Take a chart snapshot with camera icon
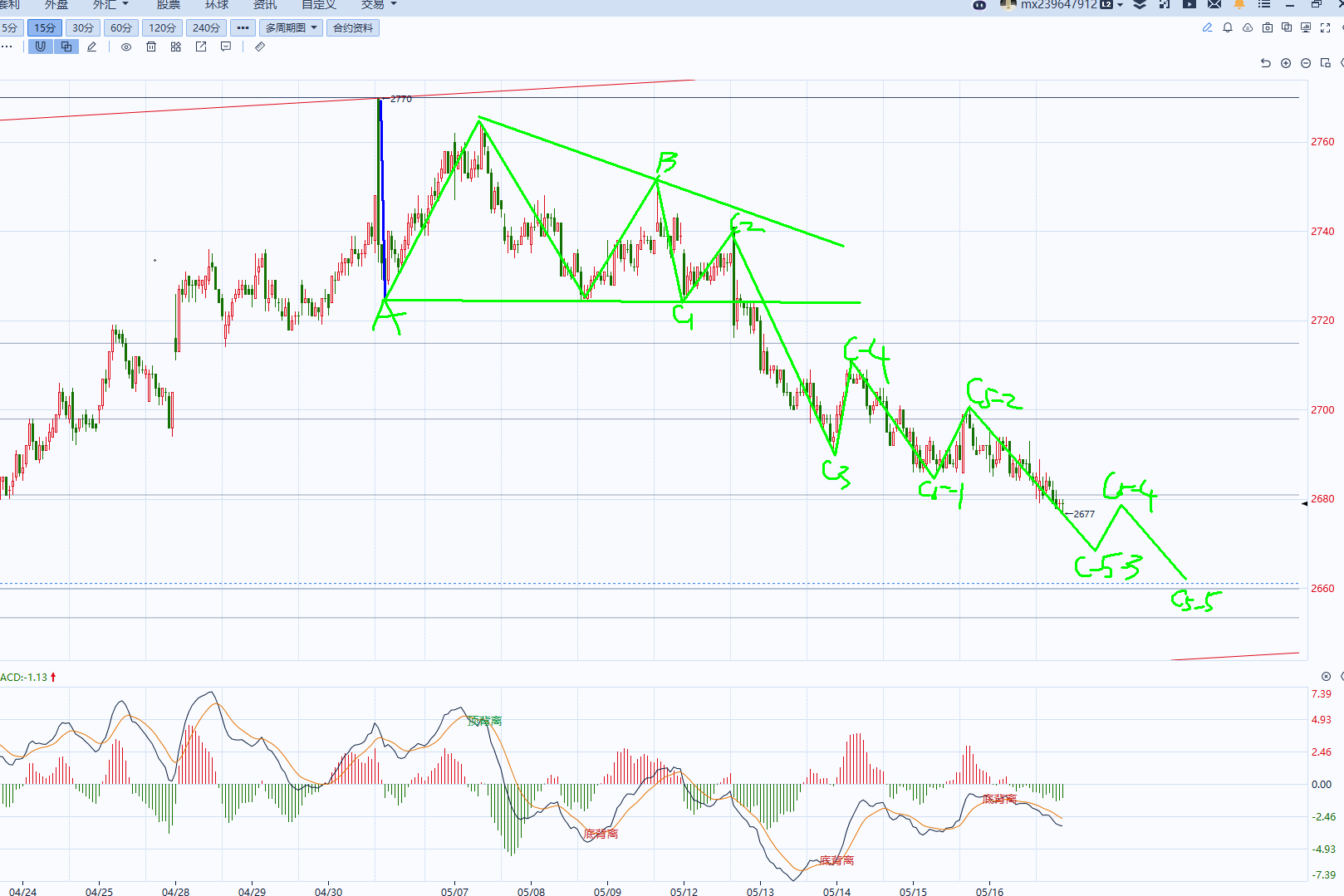The height and width of the screenshot is (896, 1344). tap(1268, 27)
